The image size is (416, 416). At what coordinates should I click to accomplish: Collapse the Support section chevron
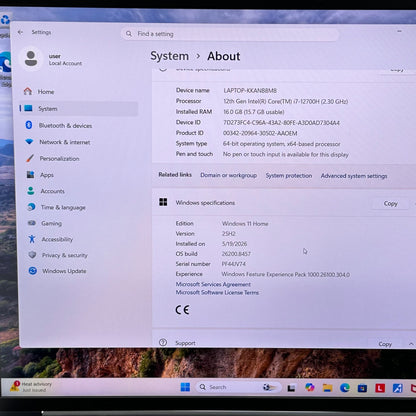click(411, 344)
